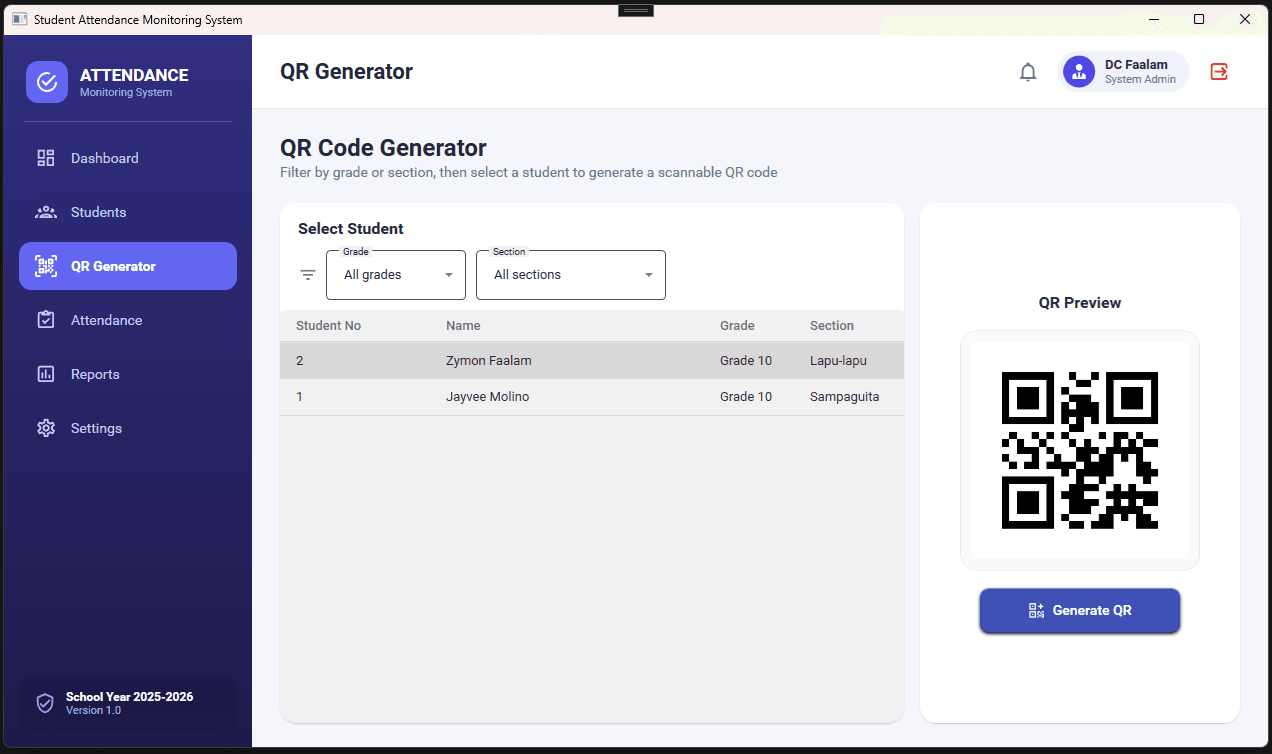Click Grade 10 in Zymon Faalam's row
Screen dimensions: 1272x754
coord(746,361)
